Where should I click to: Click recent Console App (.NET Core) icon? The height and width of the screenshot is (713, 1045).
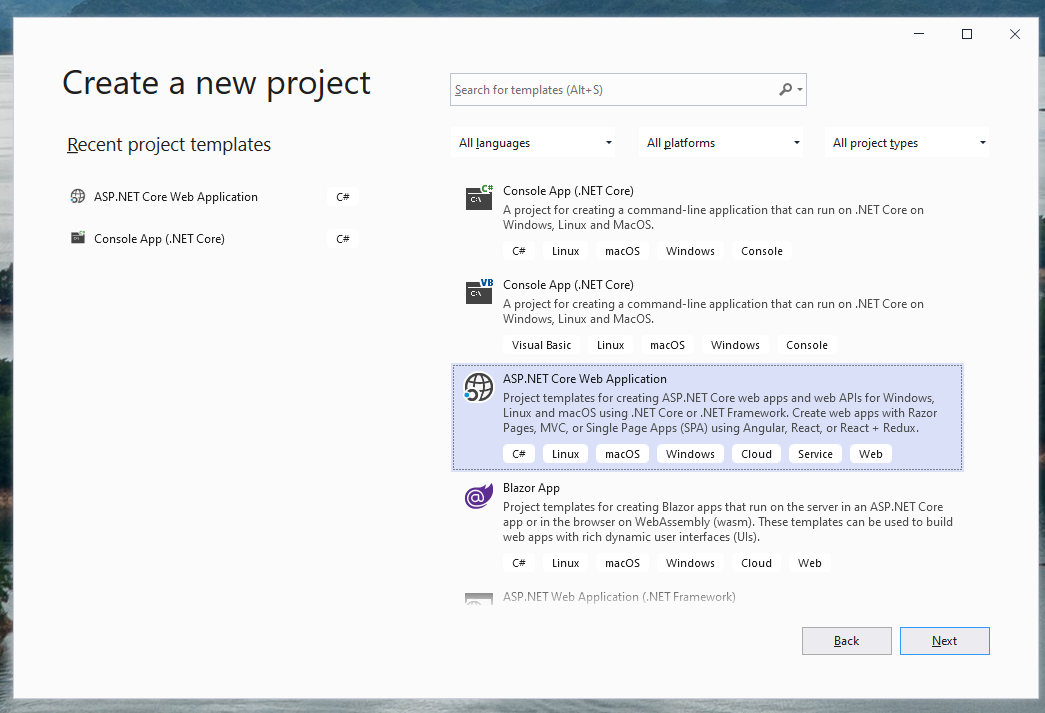point(78,239)
